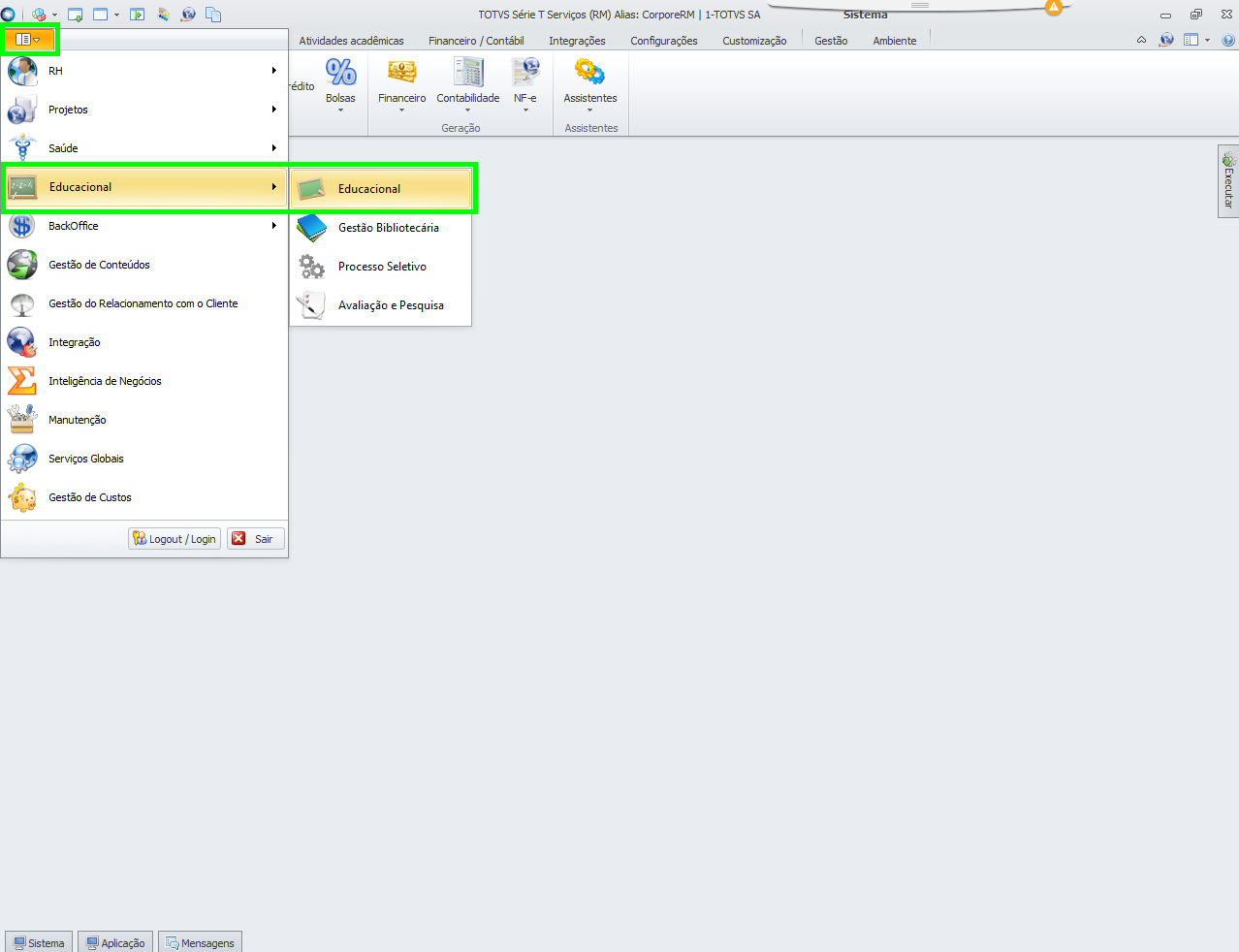Choose Avaliação e Pesquisa in the submenu
Image resolution: width=1239 pixels, height=952 pixels.
(381, 305)
